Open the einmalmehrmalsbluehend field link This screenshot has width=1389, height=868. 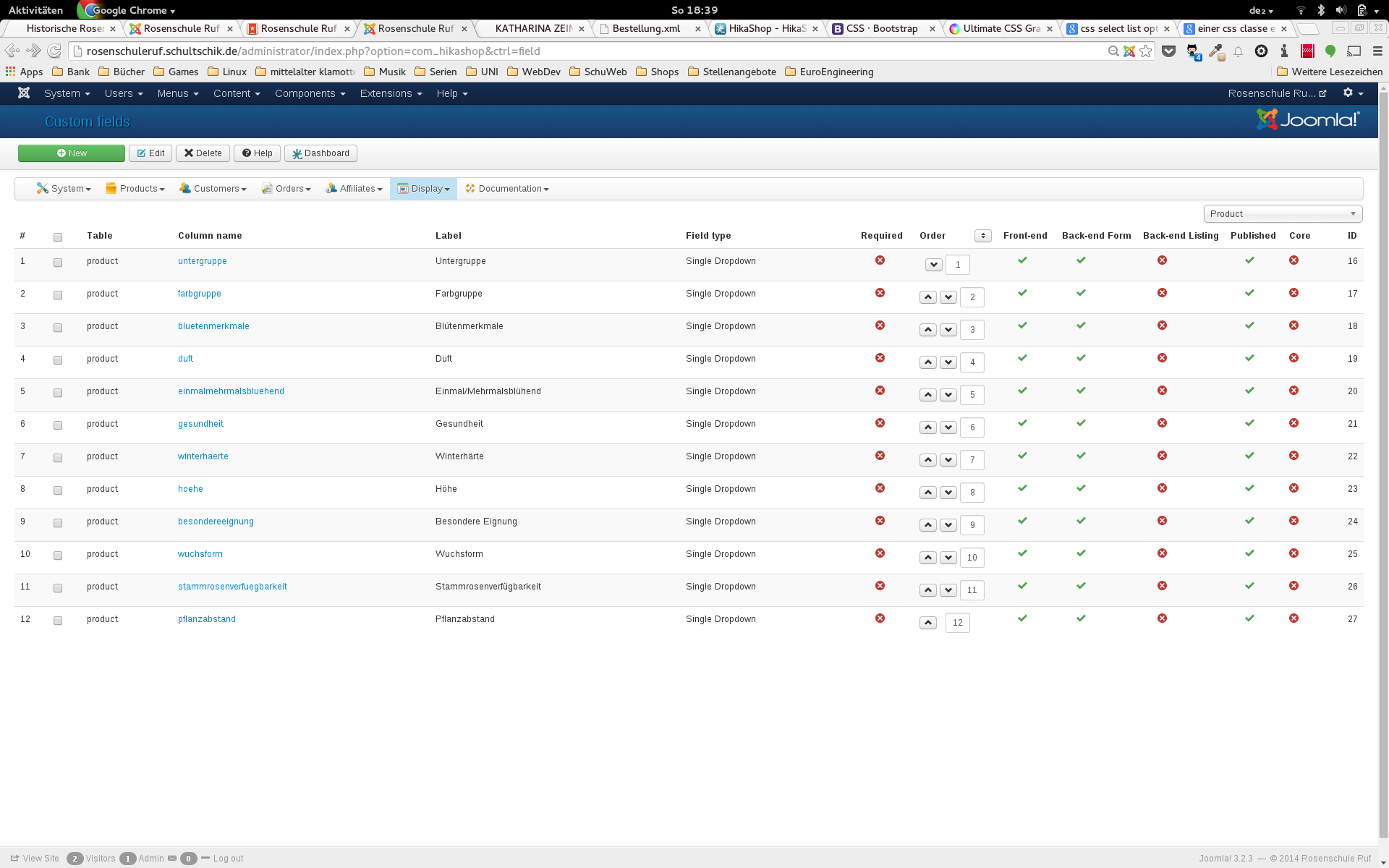pyautogui.click(x=231, y=391)
